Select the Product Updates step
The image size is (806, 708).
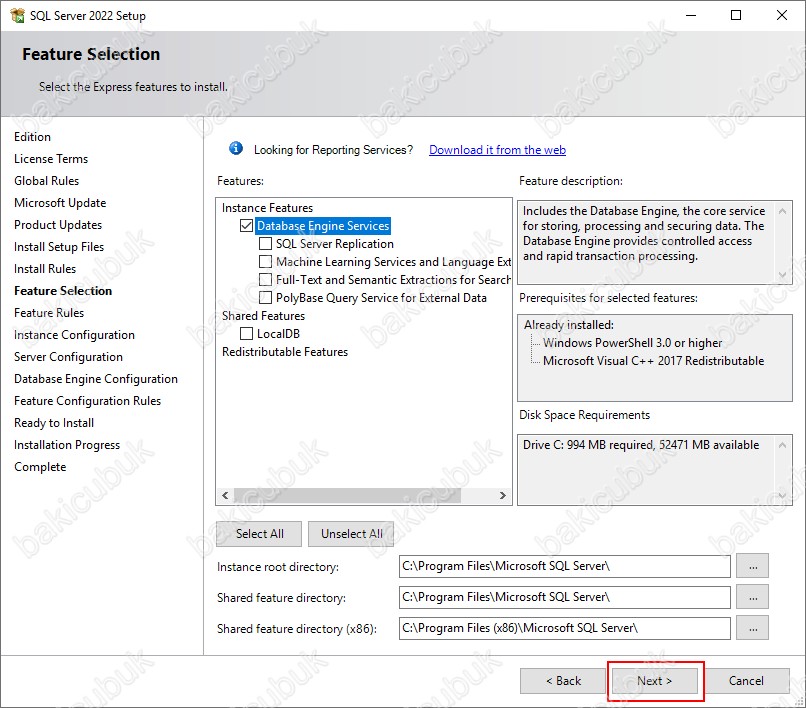58,225
